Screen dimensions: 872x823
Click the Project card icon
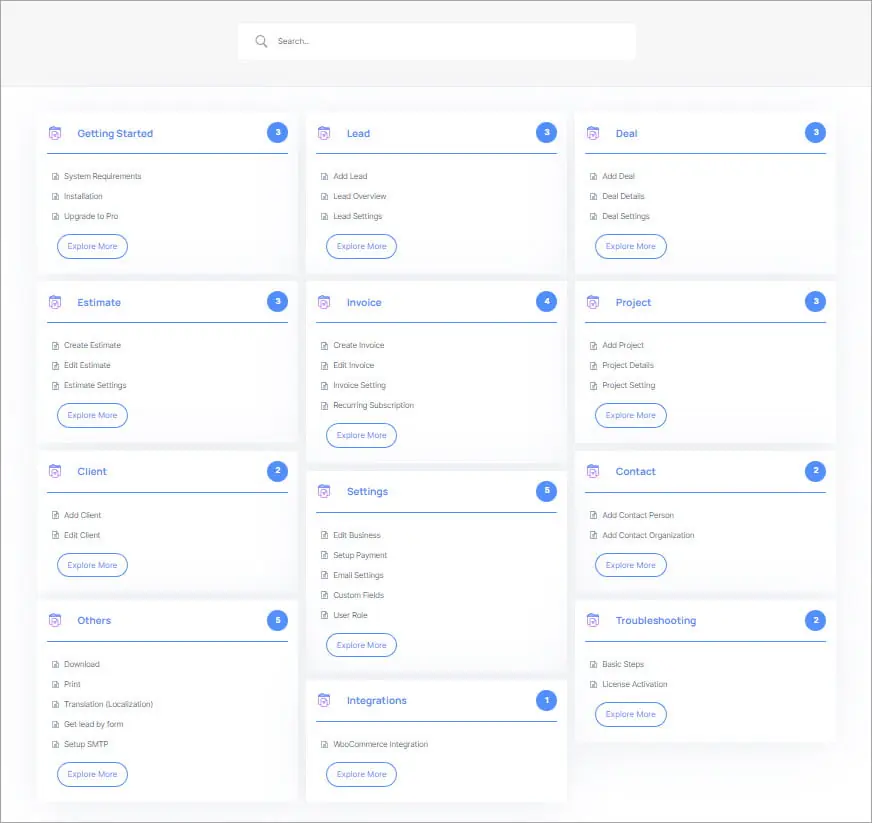pyautogui.click(x=593, y=301)
